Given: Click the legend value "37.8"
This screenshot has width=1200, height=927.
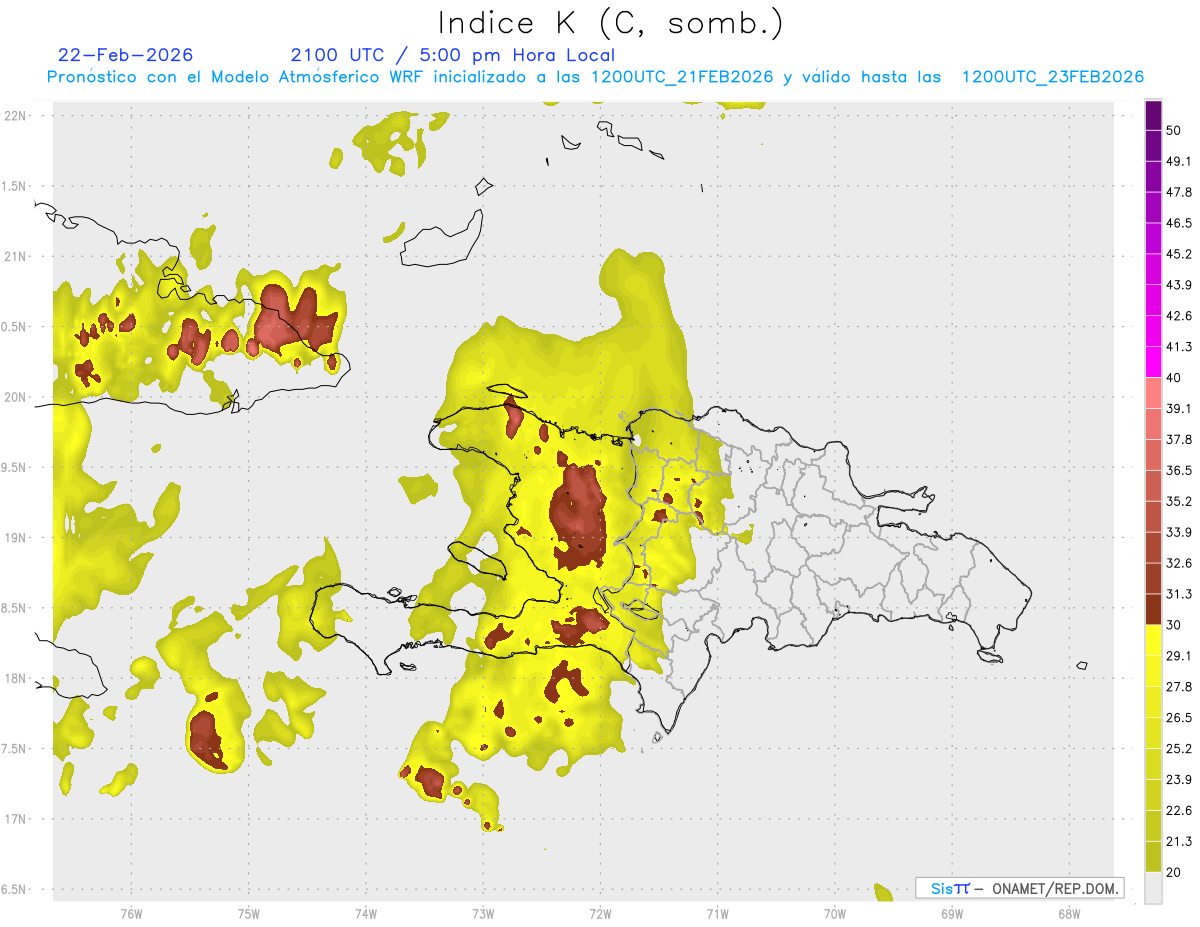Looking at the screenshot, I should tap(1179, 440).
